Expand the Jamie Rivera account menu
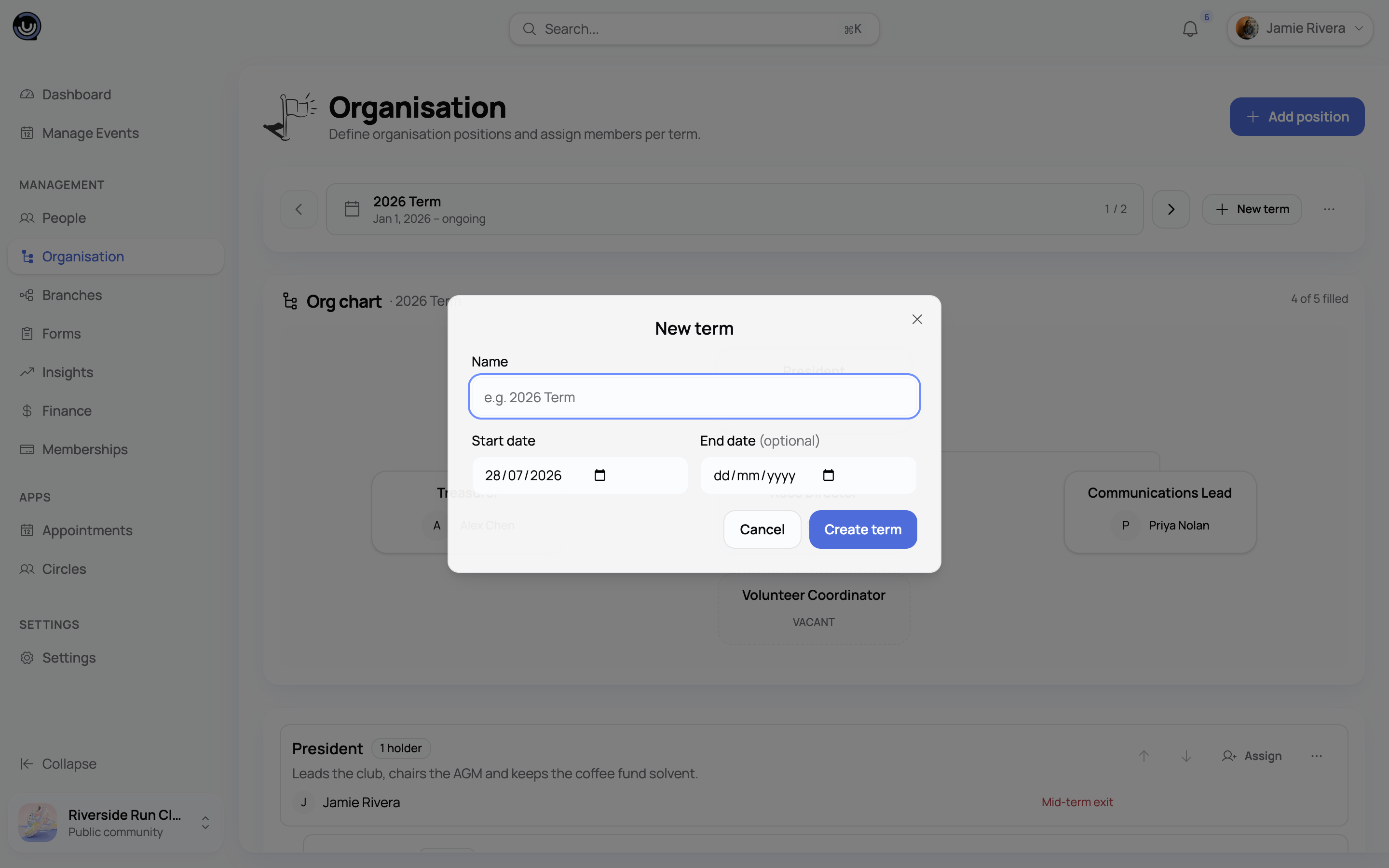Viewport: 1389px width, 868px height. tap(1299, 28)
